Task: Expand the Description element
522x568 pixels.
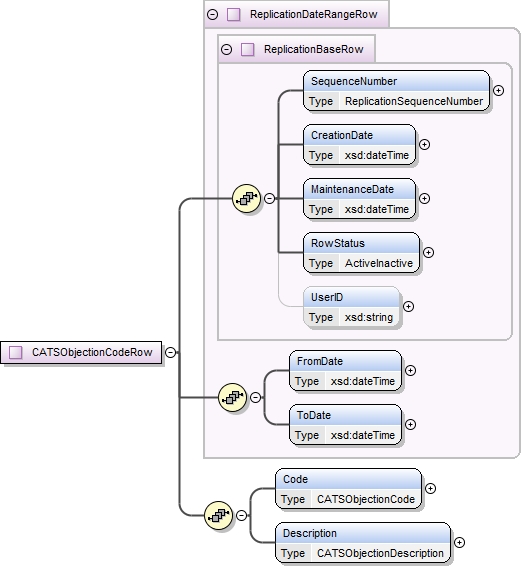Action: [x=459, y=542]
